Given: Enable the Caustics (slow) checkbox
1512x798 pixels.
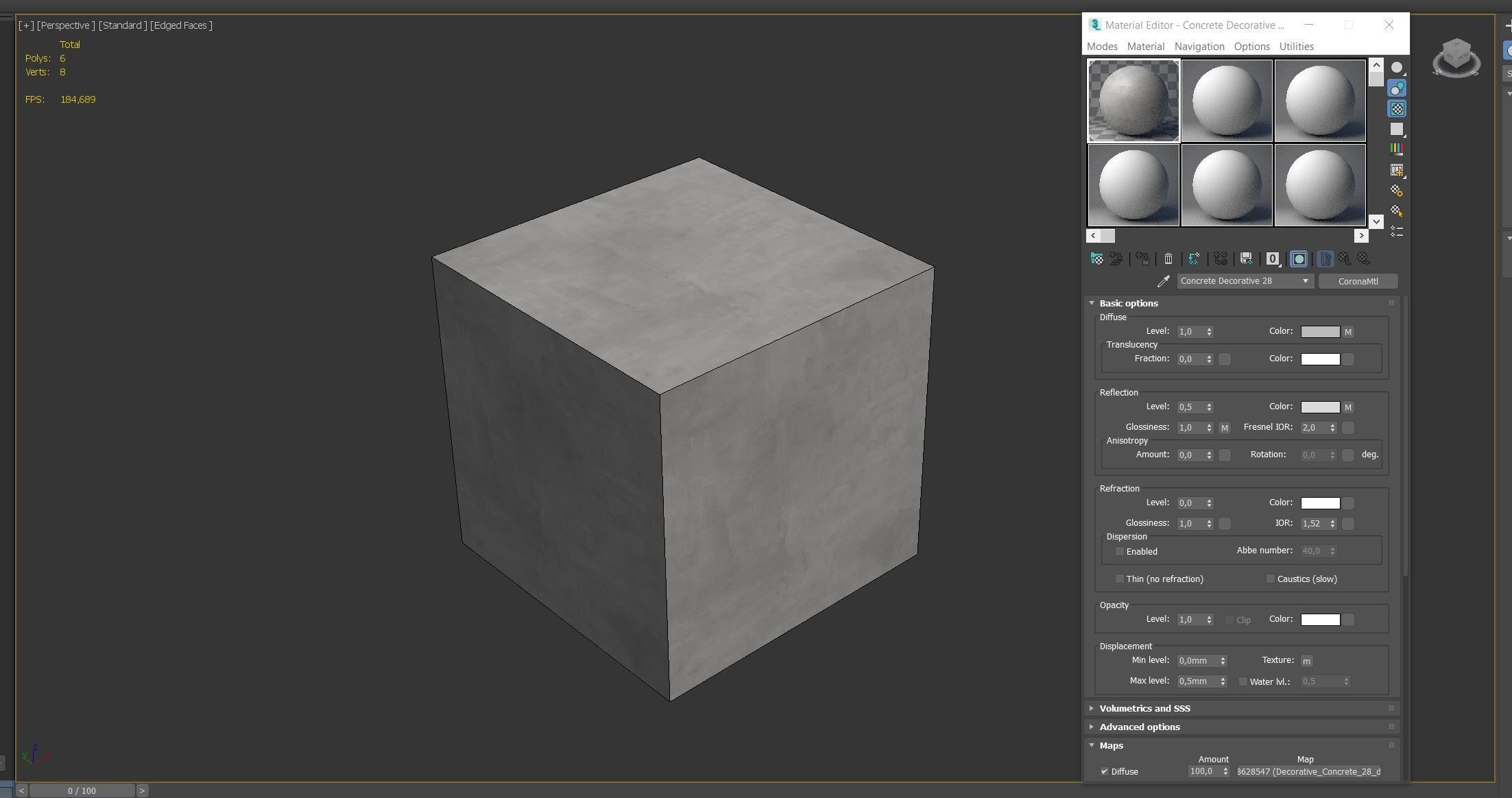Looking at the screenshot, I should [1270, 579].
